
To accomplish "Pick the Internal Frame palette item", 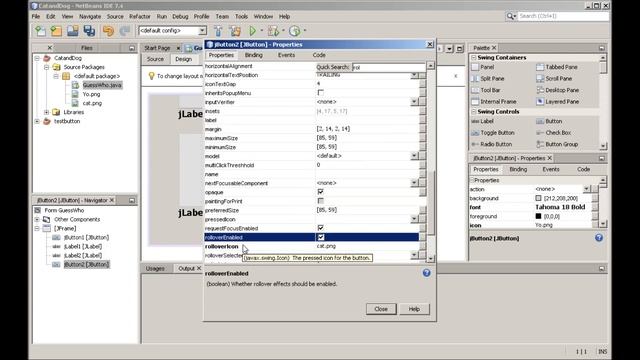I will click(494, 101).
